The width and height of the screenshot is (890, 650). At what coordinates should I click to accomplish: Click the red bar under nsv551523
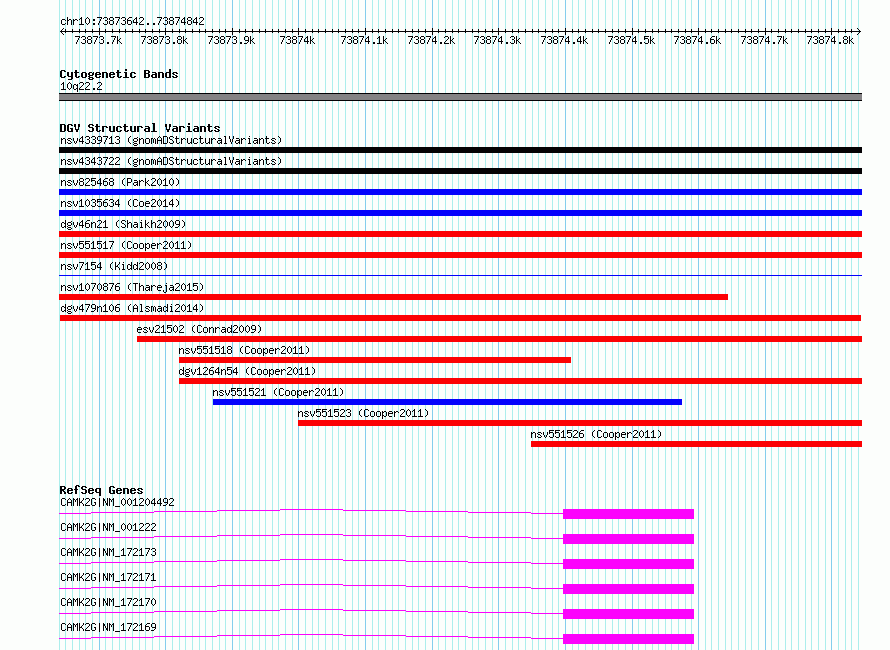coord(580,423)
